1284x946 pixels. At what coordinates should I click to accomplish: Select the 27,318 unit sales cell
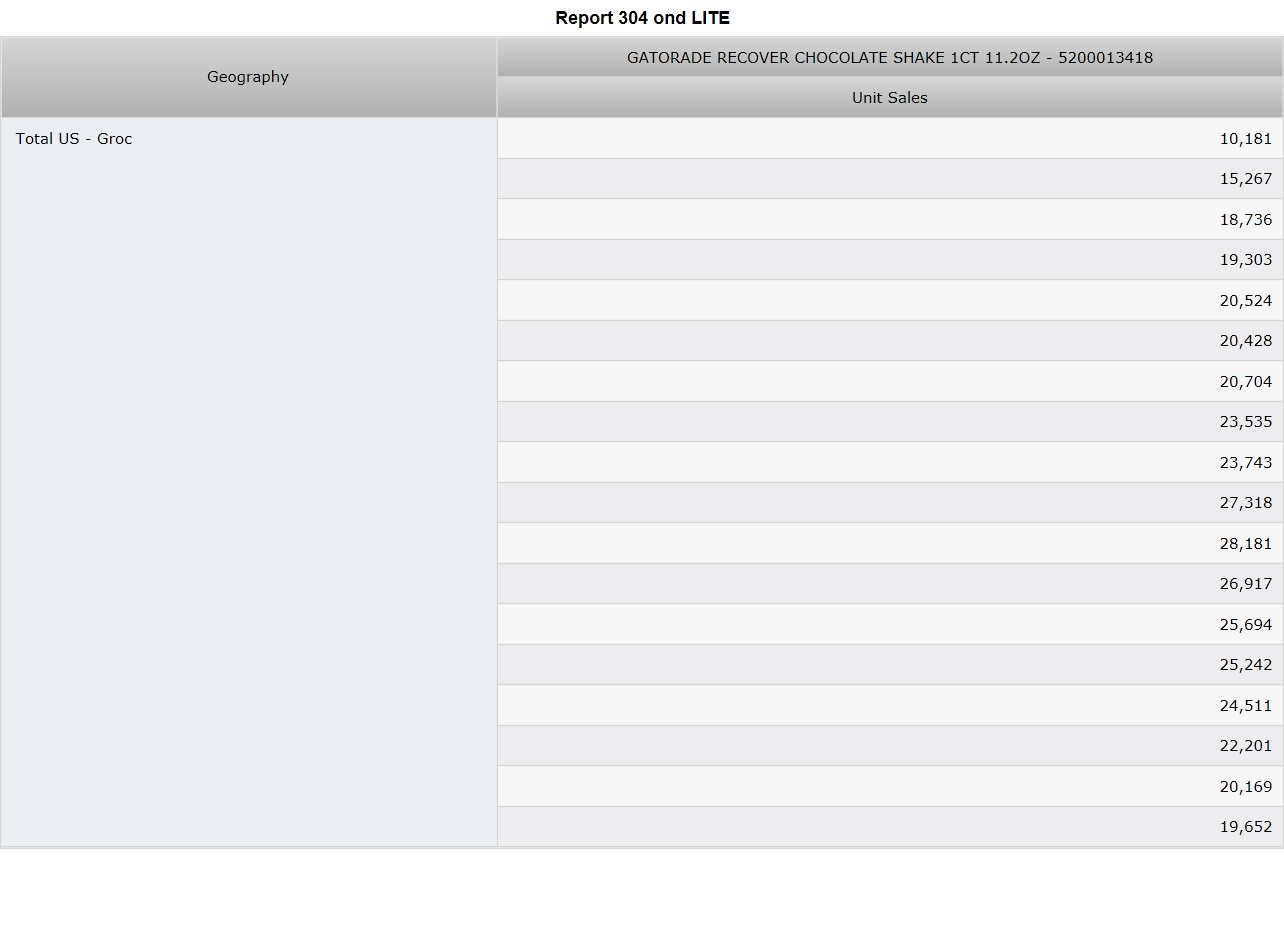point(890,503)
